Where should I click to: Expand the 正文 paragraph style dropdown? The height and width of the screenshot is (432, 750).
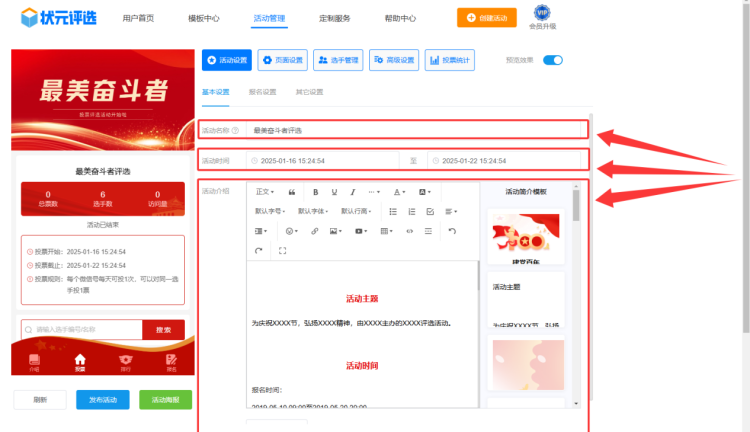tap(265, 191)
